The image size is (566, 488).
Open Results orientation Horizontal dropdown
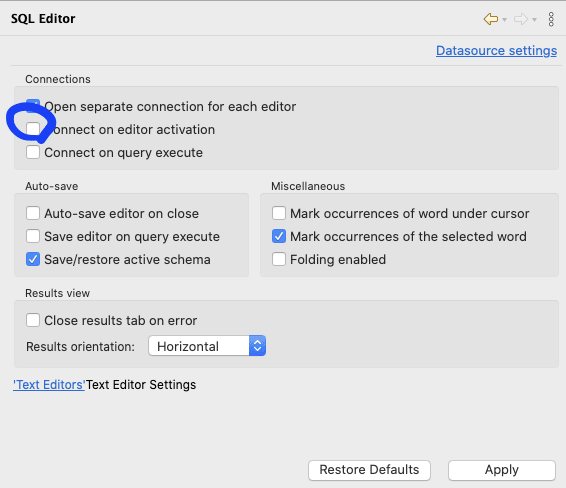pyautogui.click(x=207, y=346)
